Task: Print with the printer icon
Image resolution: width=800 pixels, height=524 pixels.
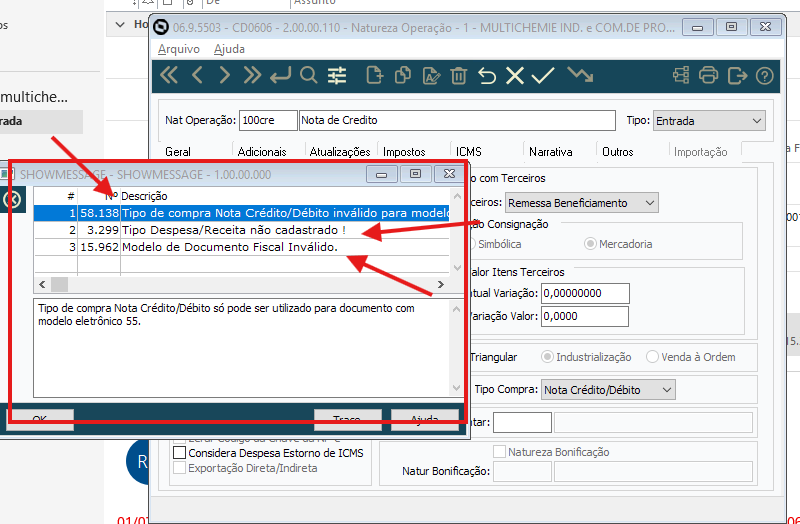Action: (708, 76)
